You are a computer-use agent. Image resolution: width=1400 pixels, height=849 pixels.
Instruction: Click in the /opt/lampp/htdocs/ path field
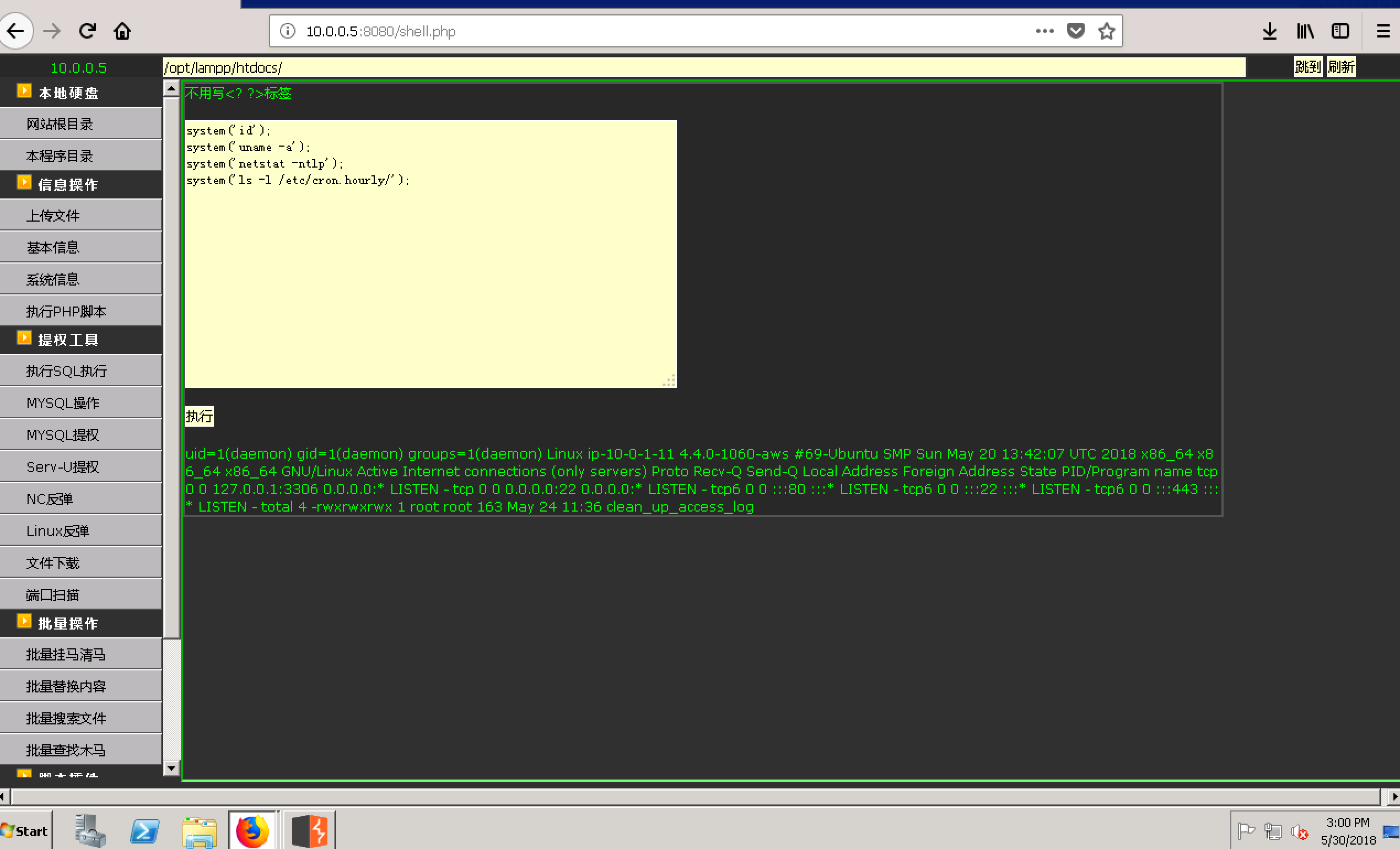click(x=703, y=67)
